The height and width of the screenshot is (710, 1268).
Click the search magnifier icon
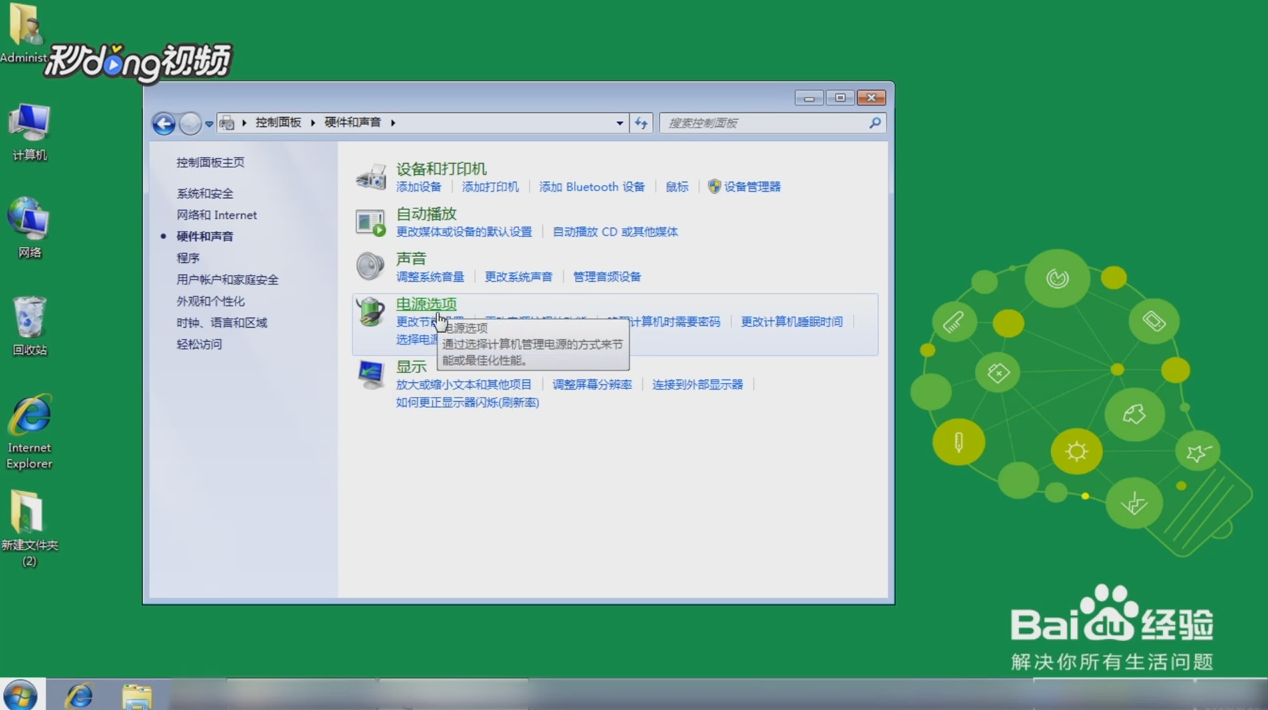pos(875,123)
